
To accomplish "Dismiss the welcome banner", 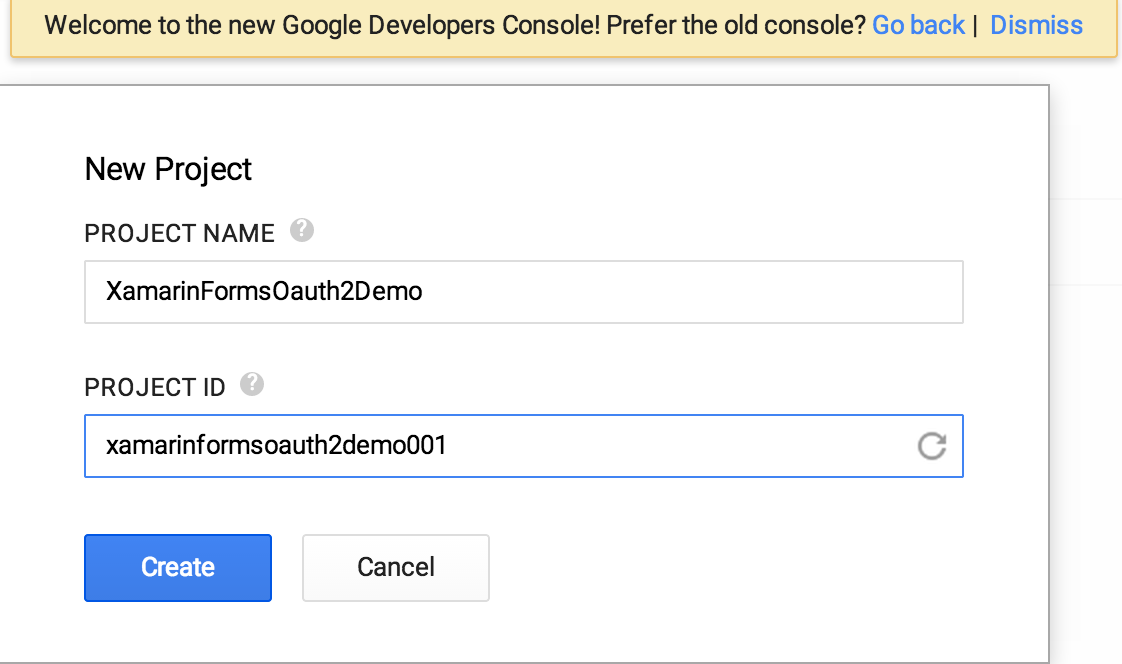I will 1036,25.
